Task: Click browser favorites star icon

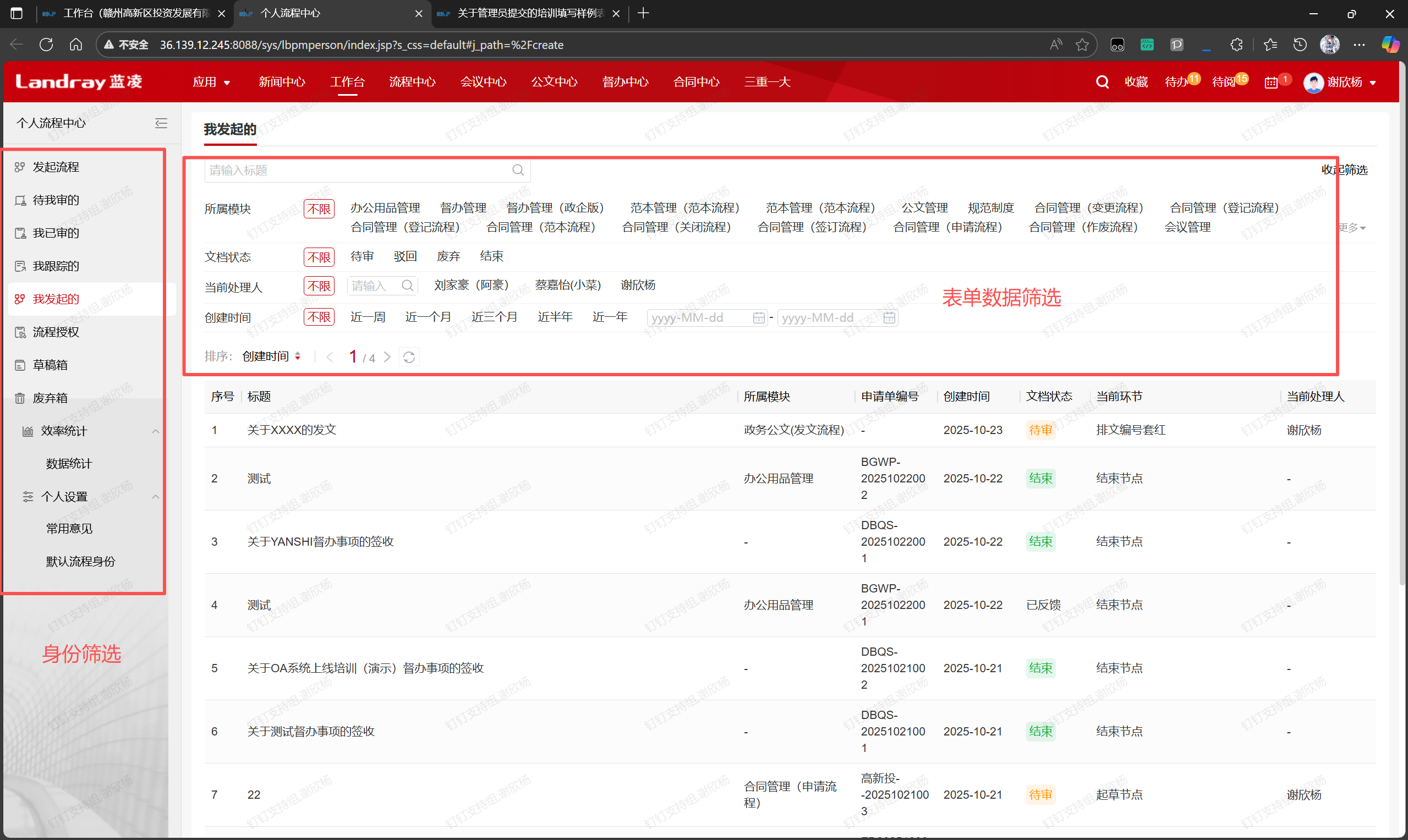Action: click(1082, 45)
